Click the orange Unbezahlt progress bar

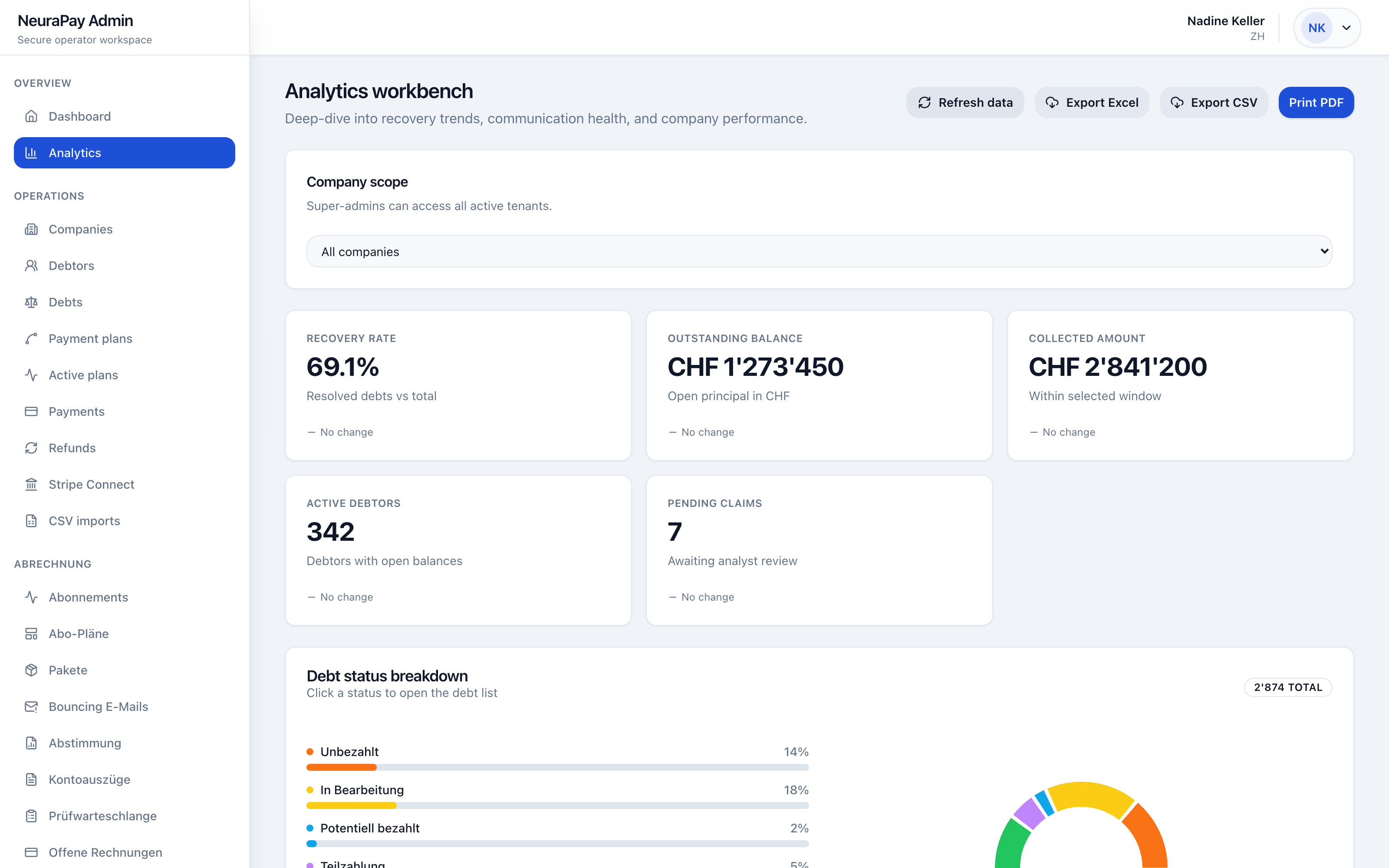342,768
